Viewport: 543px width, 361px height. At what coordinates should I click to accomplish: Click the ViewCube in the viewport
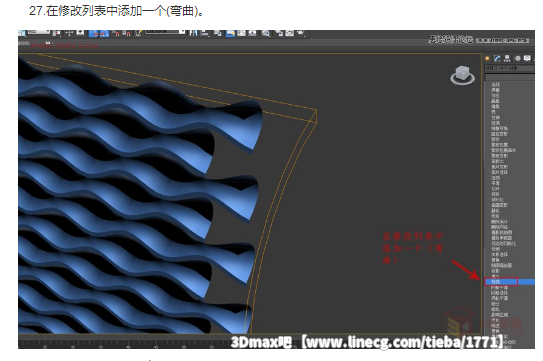pyautogui.click(x=462, y=75)
